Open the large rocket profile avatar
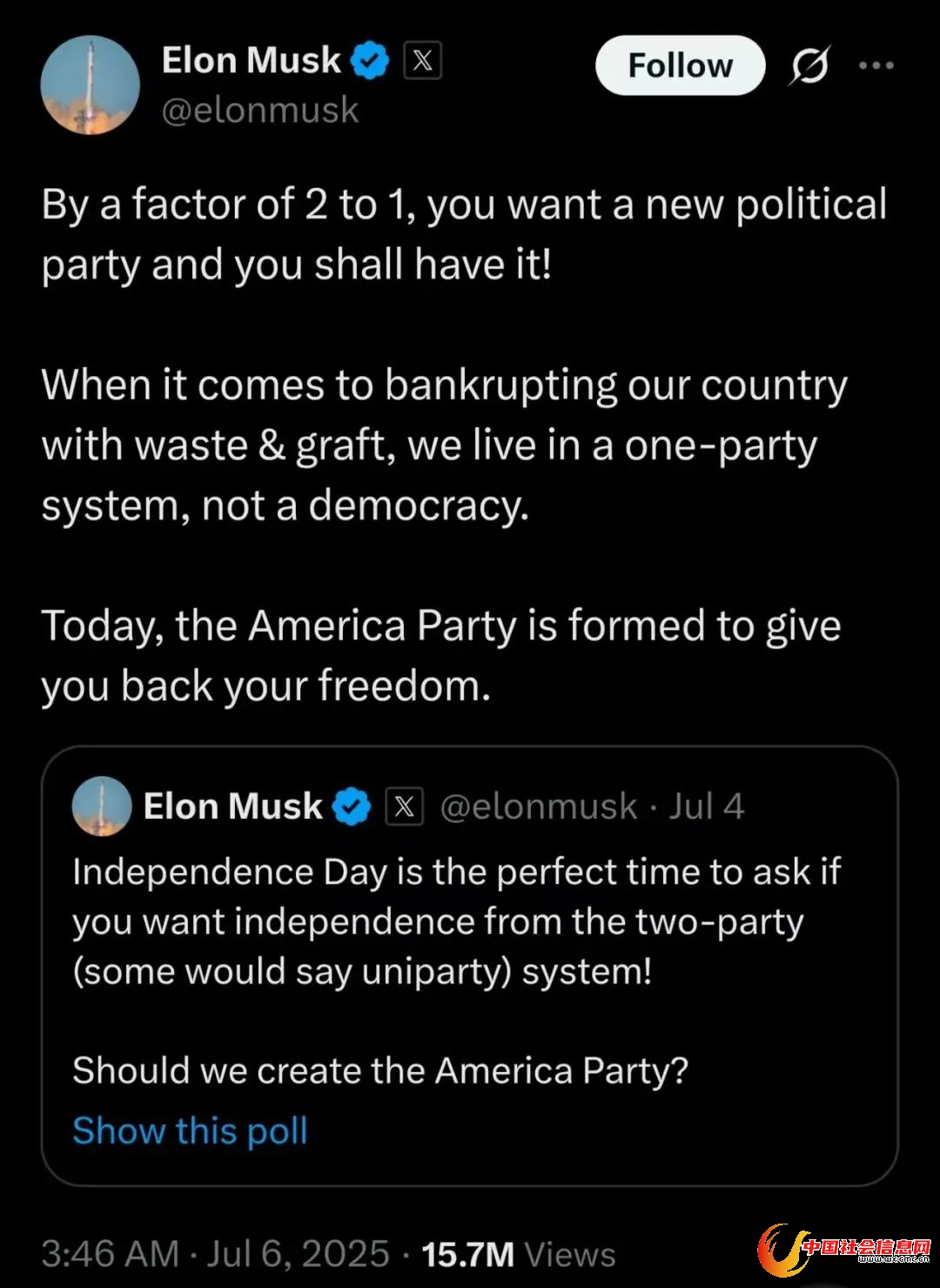The width and height of the screenshot is (940, 1288). click(90, 85)
